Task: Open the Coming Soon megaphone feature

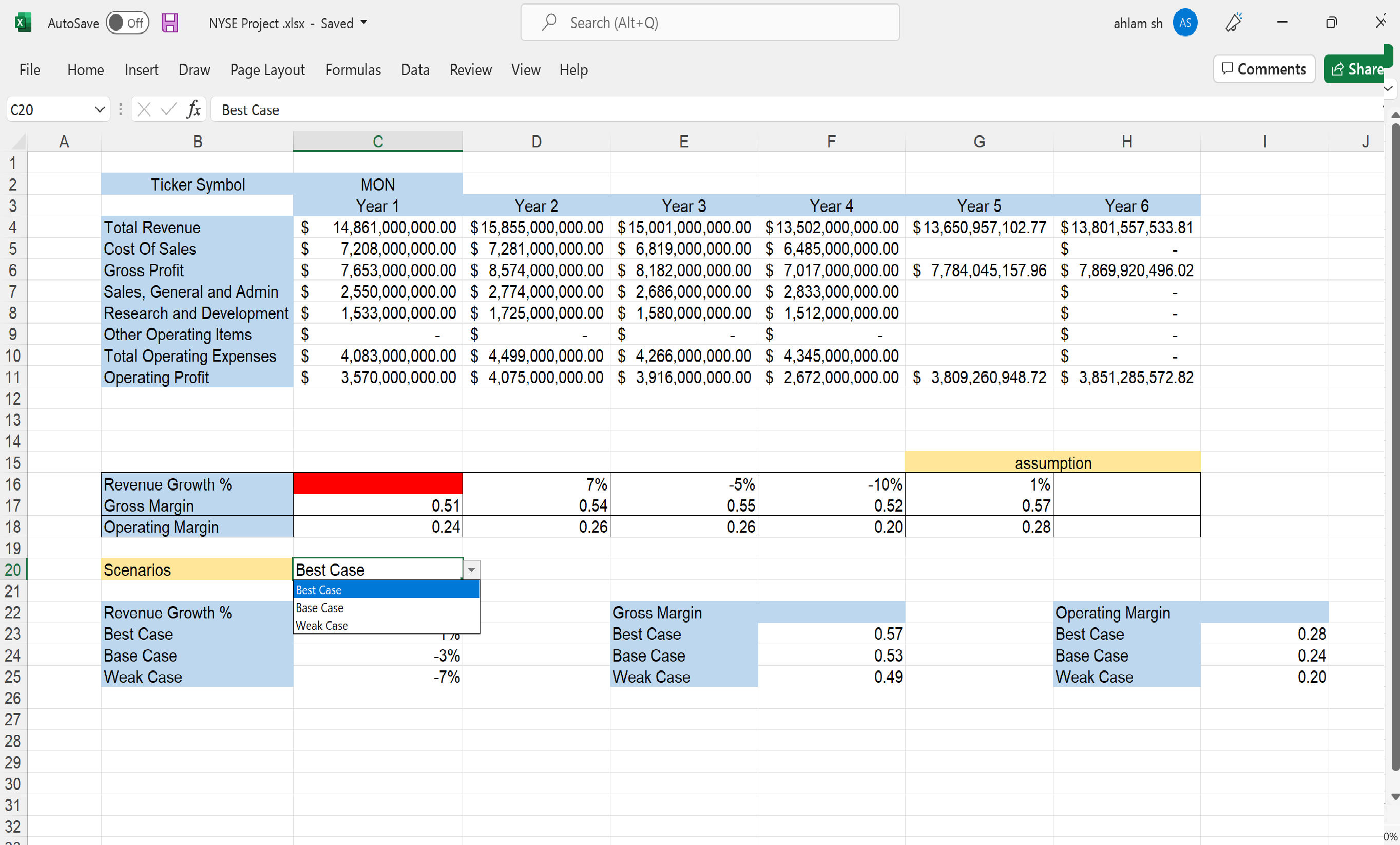Action: tap(1234, 23)
